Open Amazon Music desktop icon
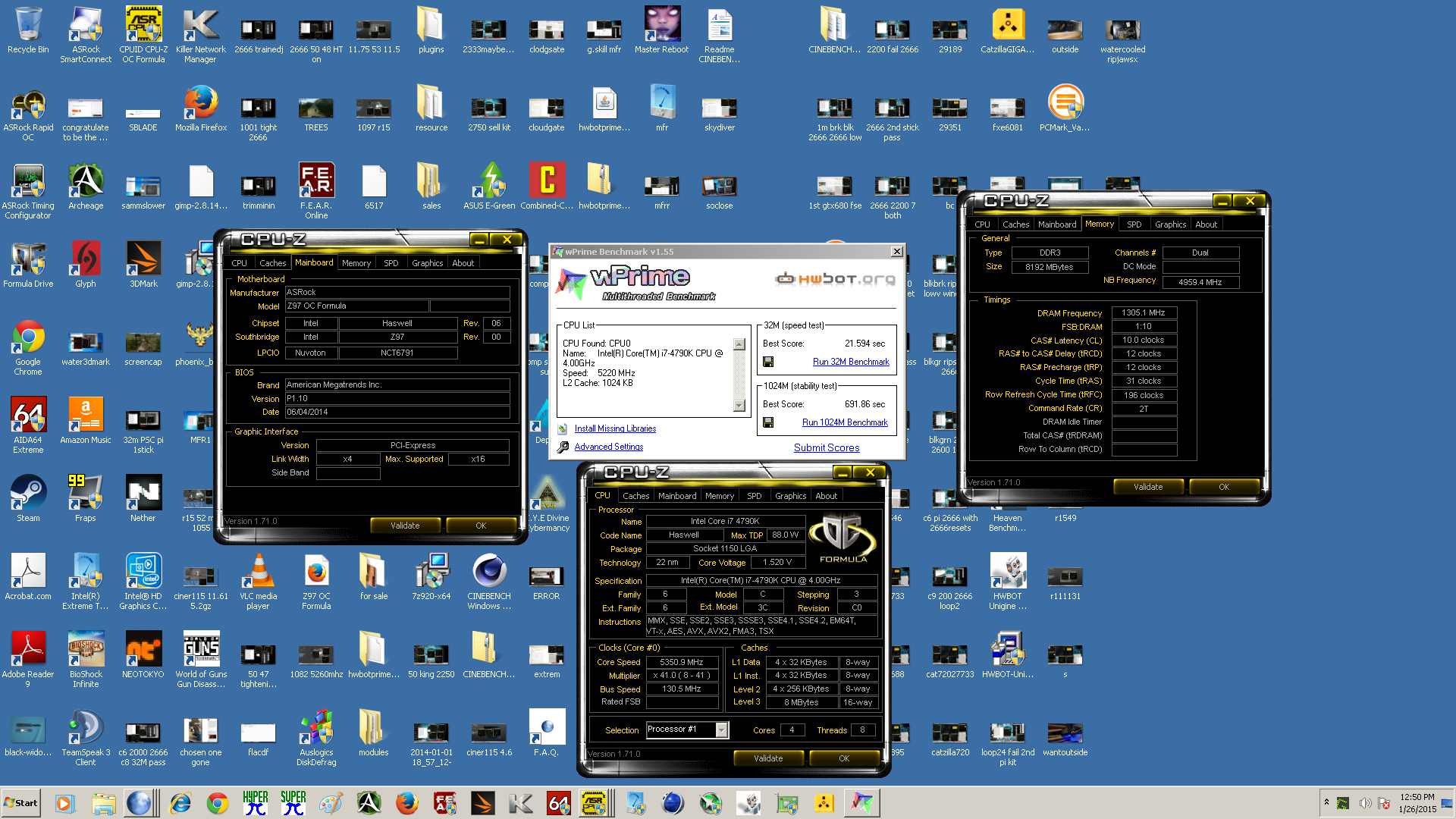Image resolution: width=1456 pixels, height=819 pixels. pos(86,421)
